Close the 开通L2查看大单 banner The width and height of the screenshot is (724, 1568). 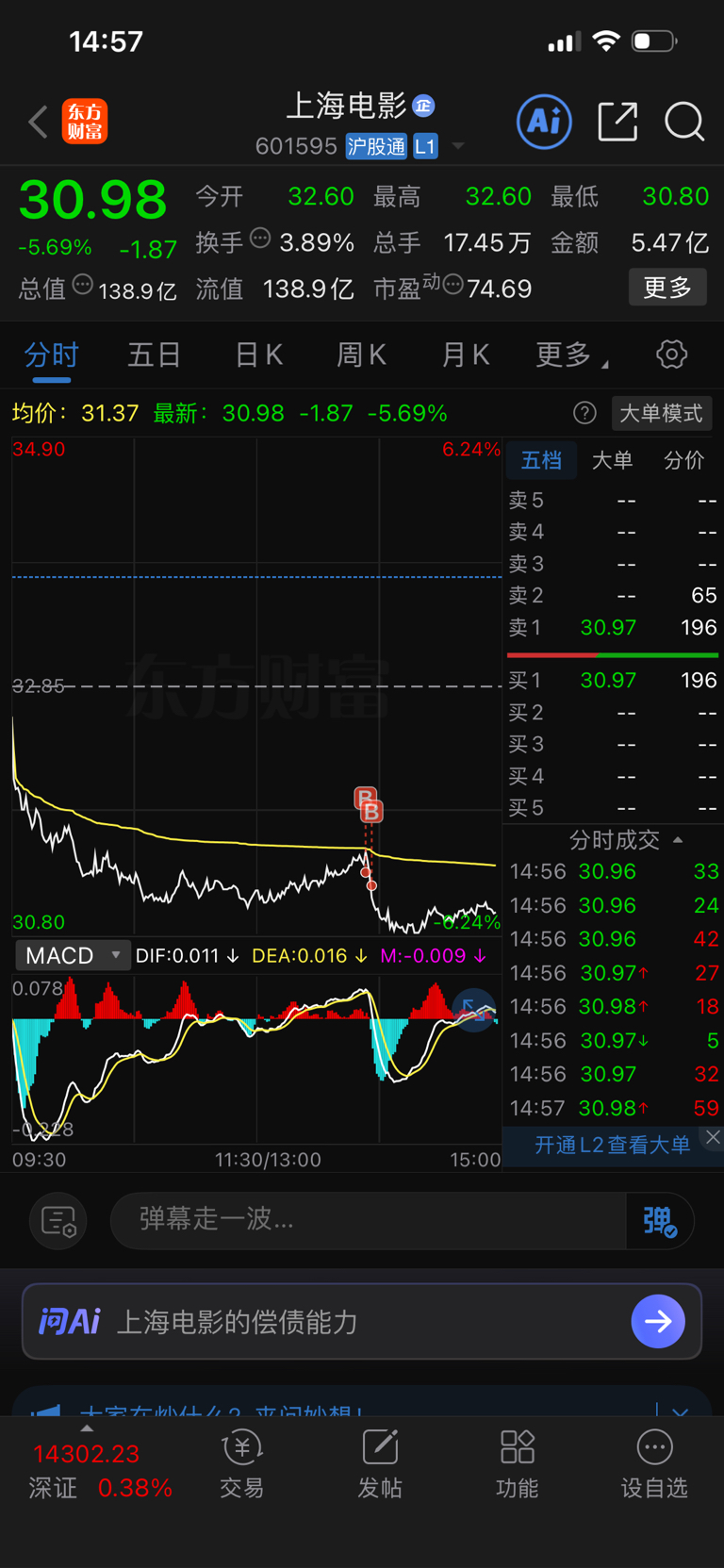click(713, 1137)
